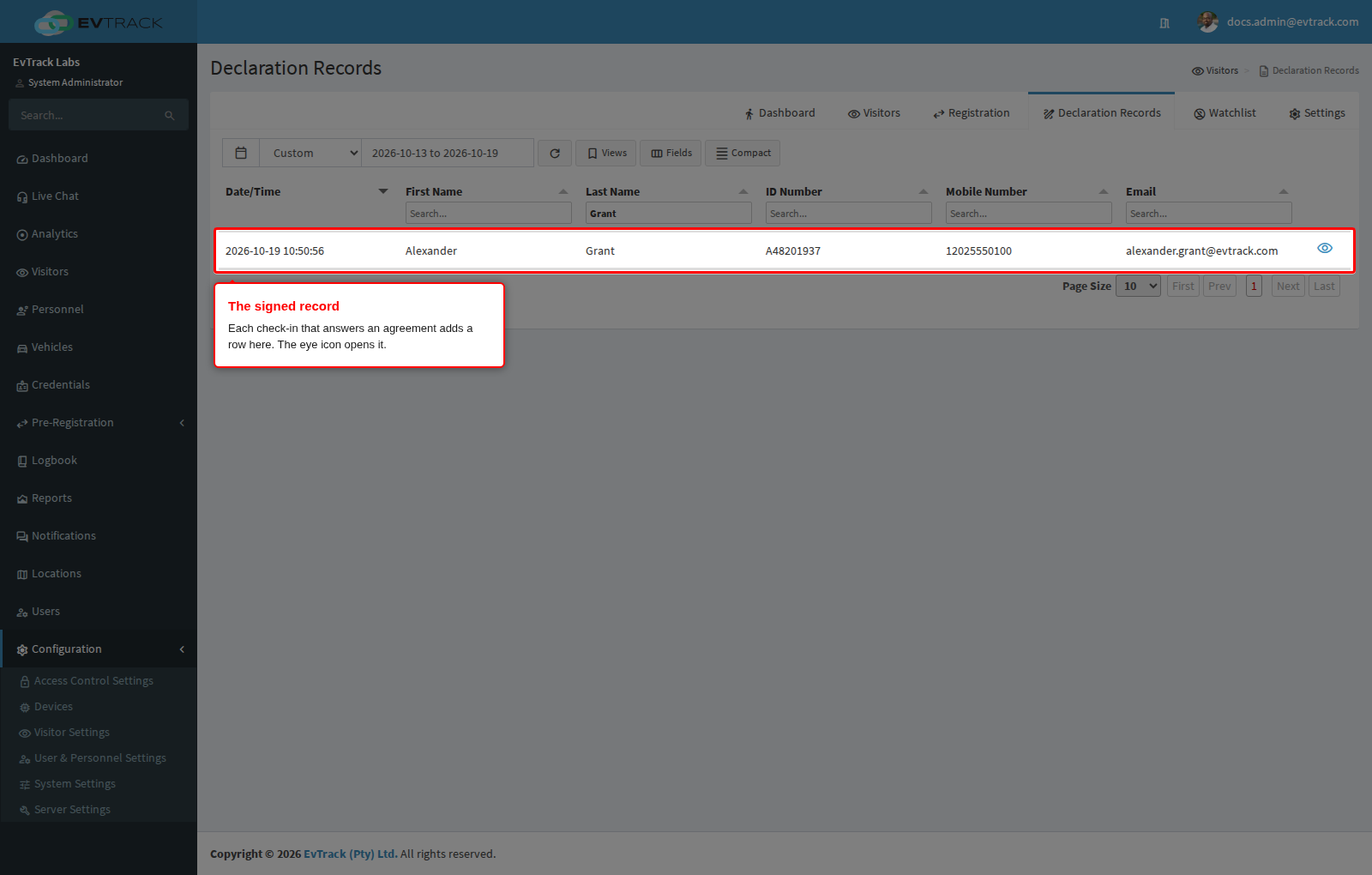Click the calendar icon before the Custom dropdown

pos(241,153)
